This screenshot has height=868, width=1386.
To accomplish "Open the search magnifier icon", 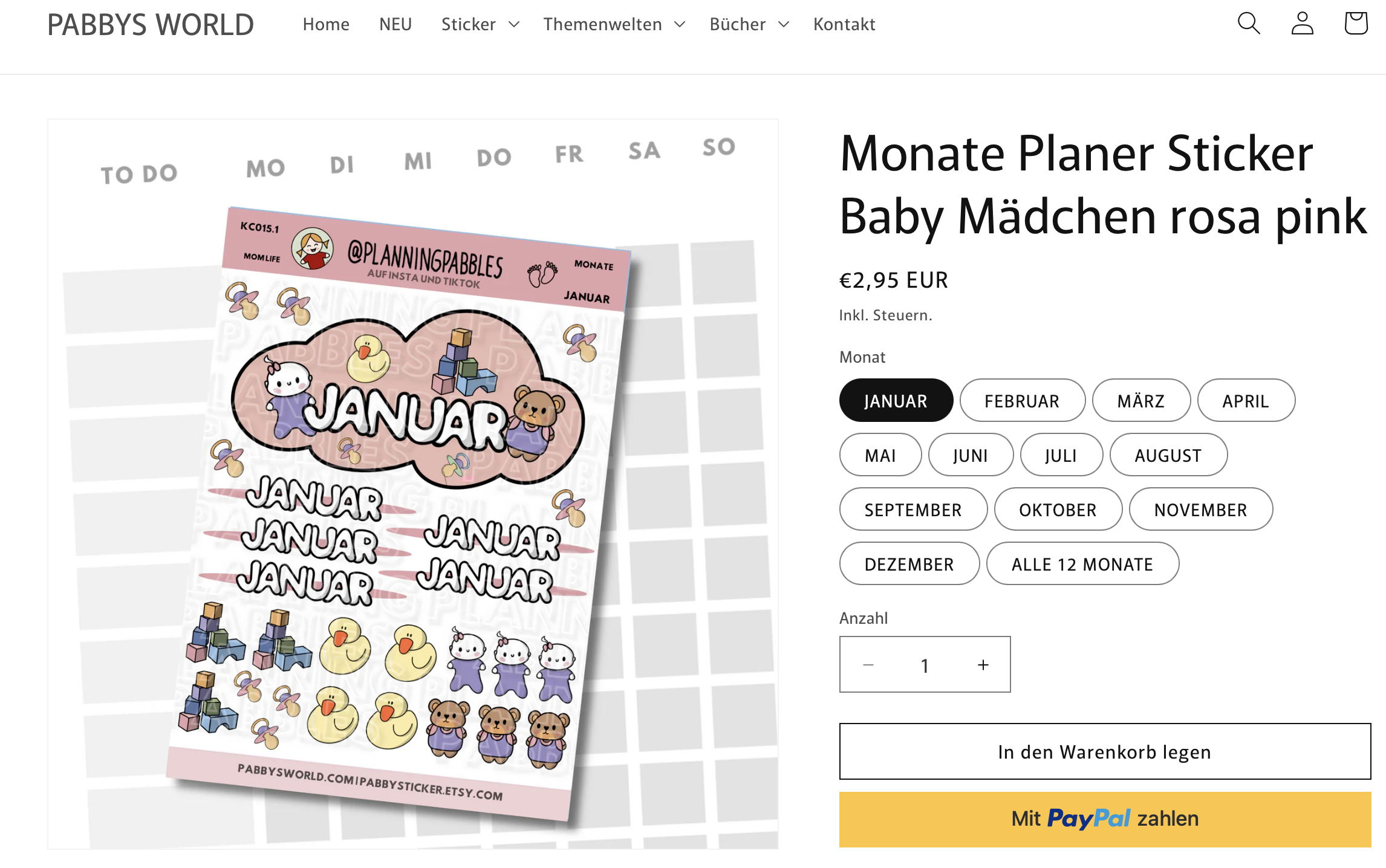I will click(1249, 24).
